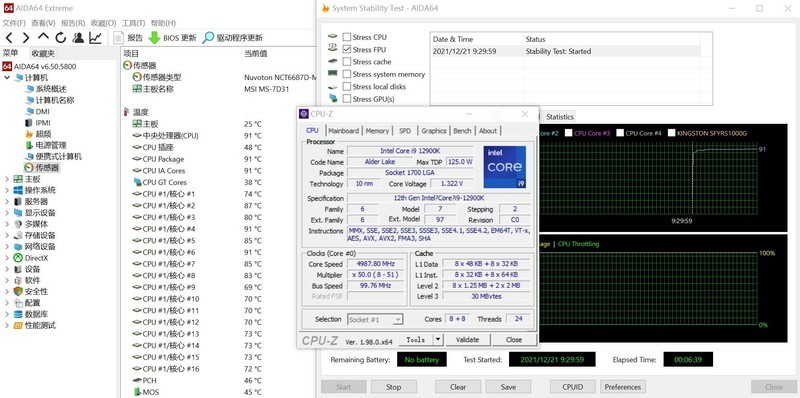800x398 pixels.
Task: Open the 工具(T) menu
Action: coord(134,23)
